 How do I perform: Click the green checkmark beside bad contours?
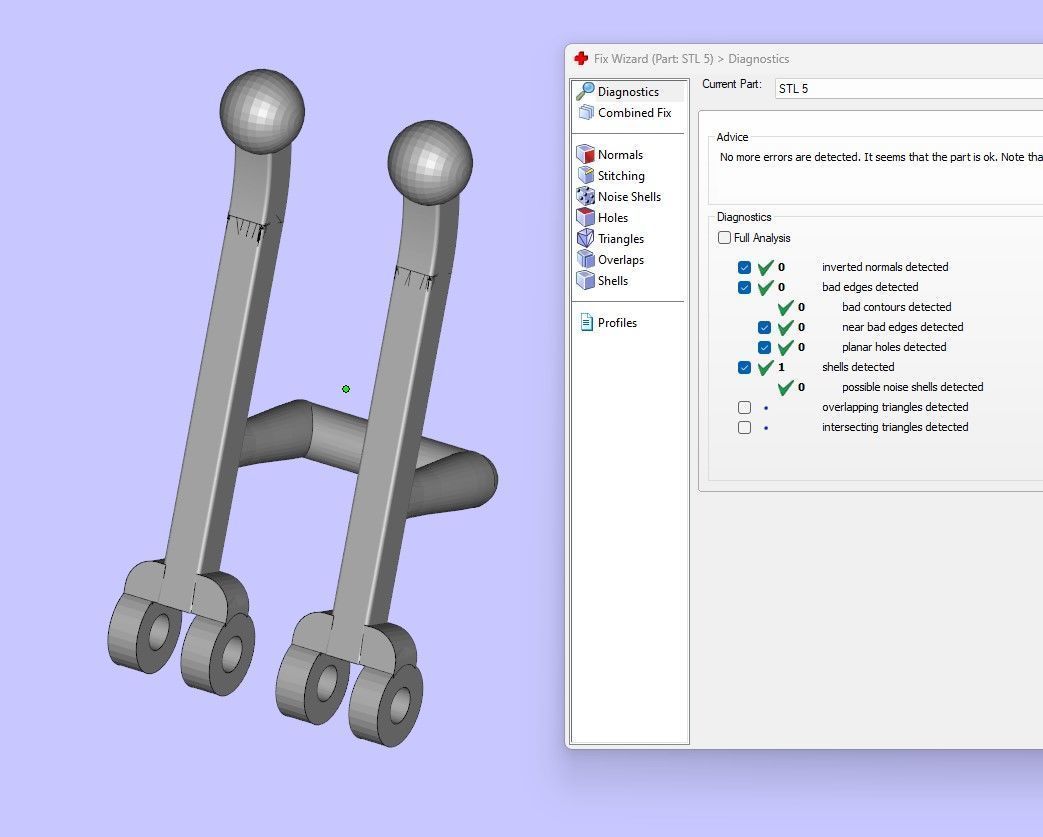786,307
